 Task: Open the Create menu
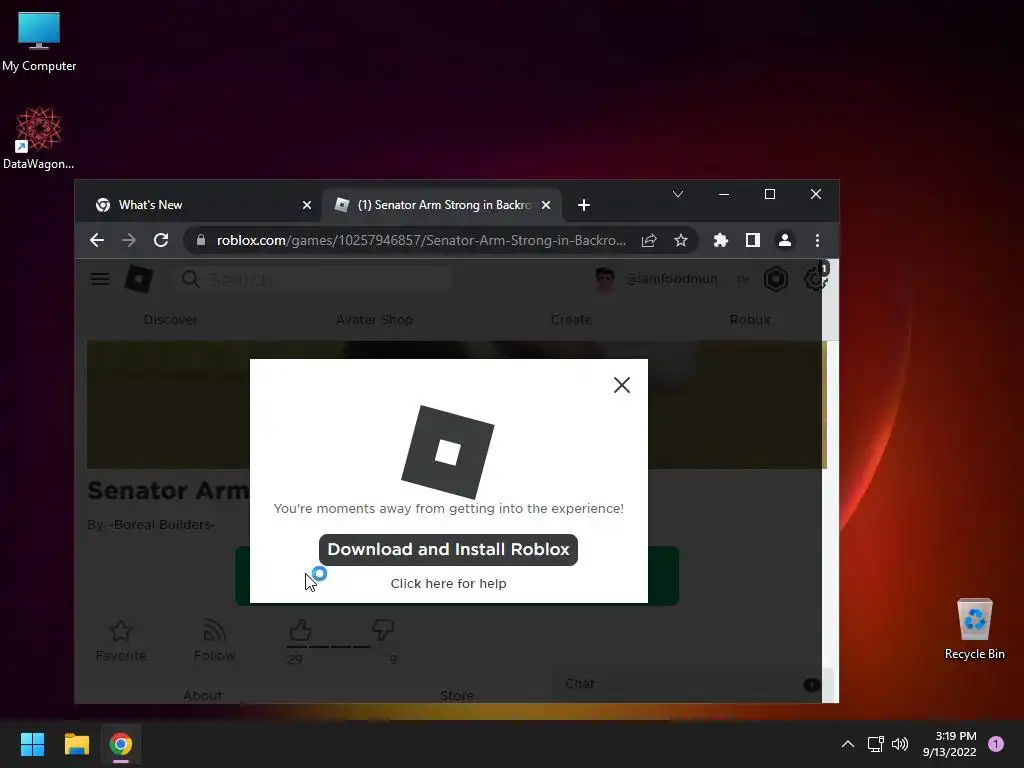point(571,320)
